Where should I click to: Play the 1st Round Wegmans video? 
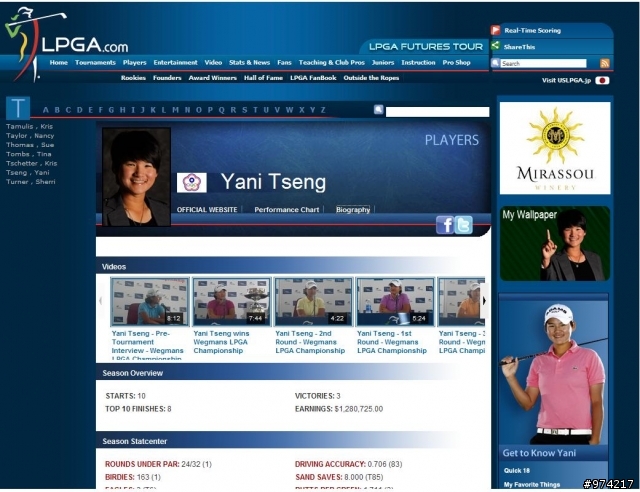click(x=395, y=302)
